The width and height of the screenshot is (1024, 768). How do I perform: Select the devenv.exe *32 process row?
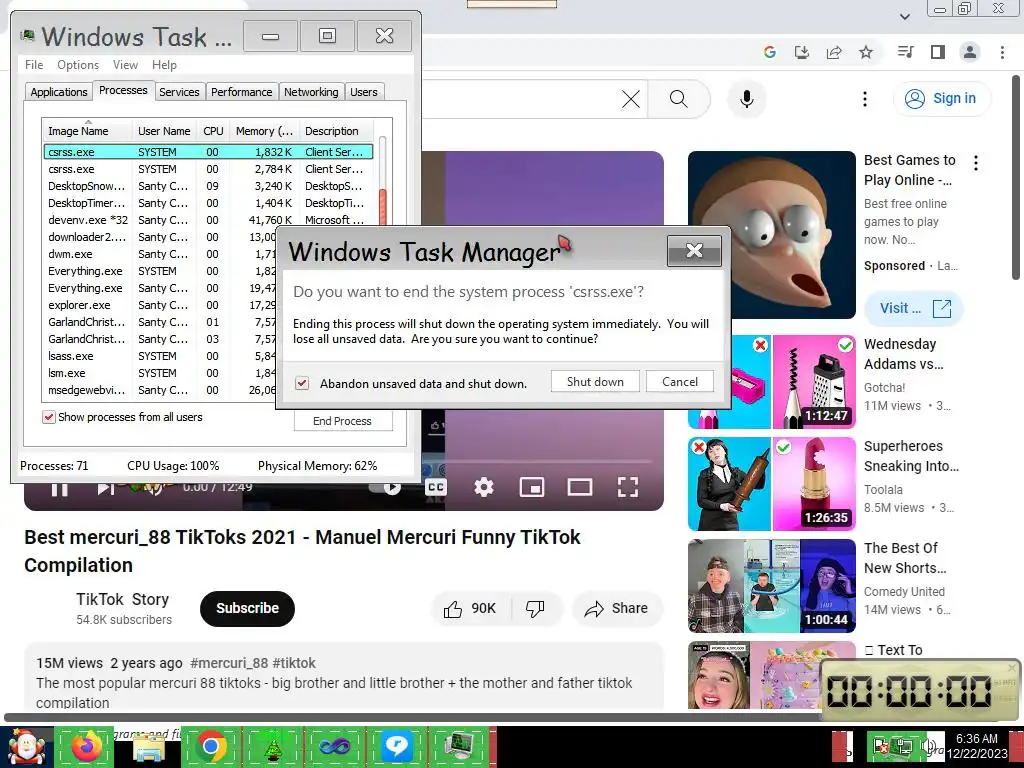209,220
